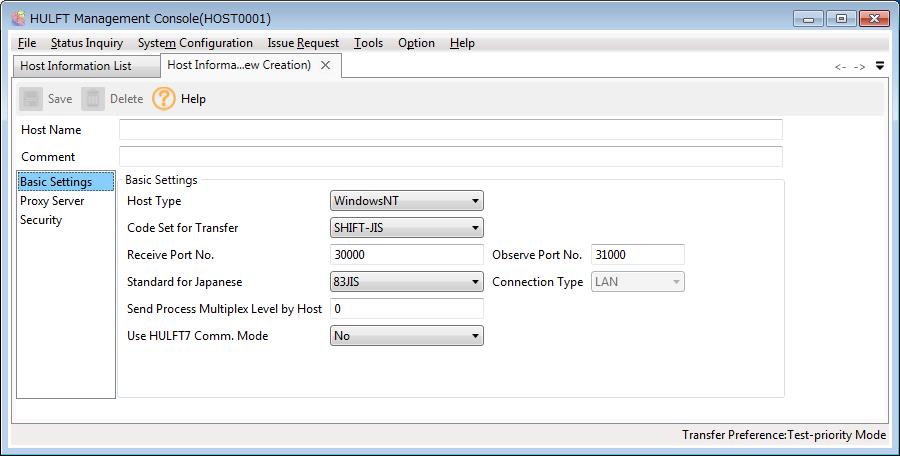Expand the Host Type dropdown
This screenshot has height=456, width=900.
click(407, 201)
